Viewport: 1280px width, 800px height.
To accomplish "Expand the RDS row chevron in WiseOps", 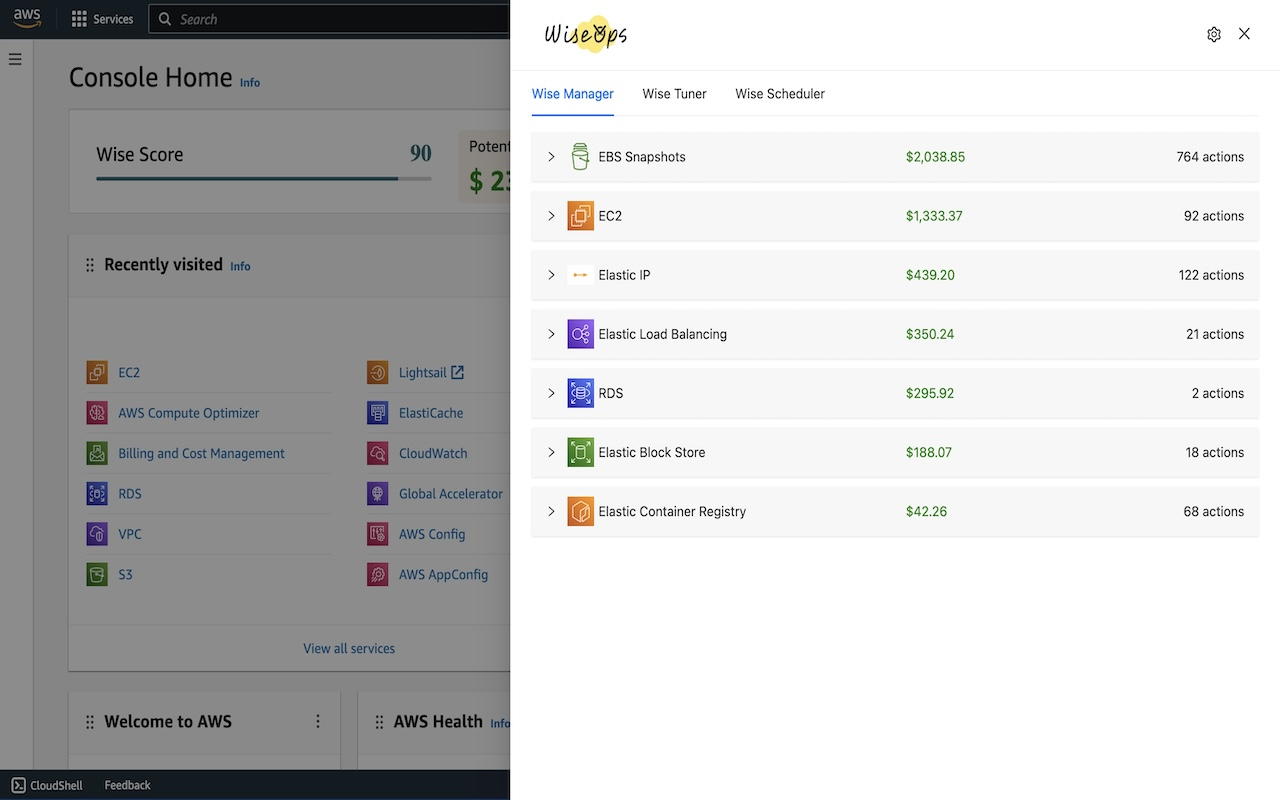I will [x=551, y=393].
